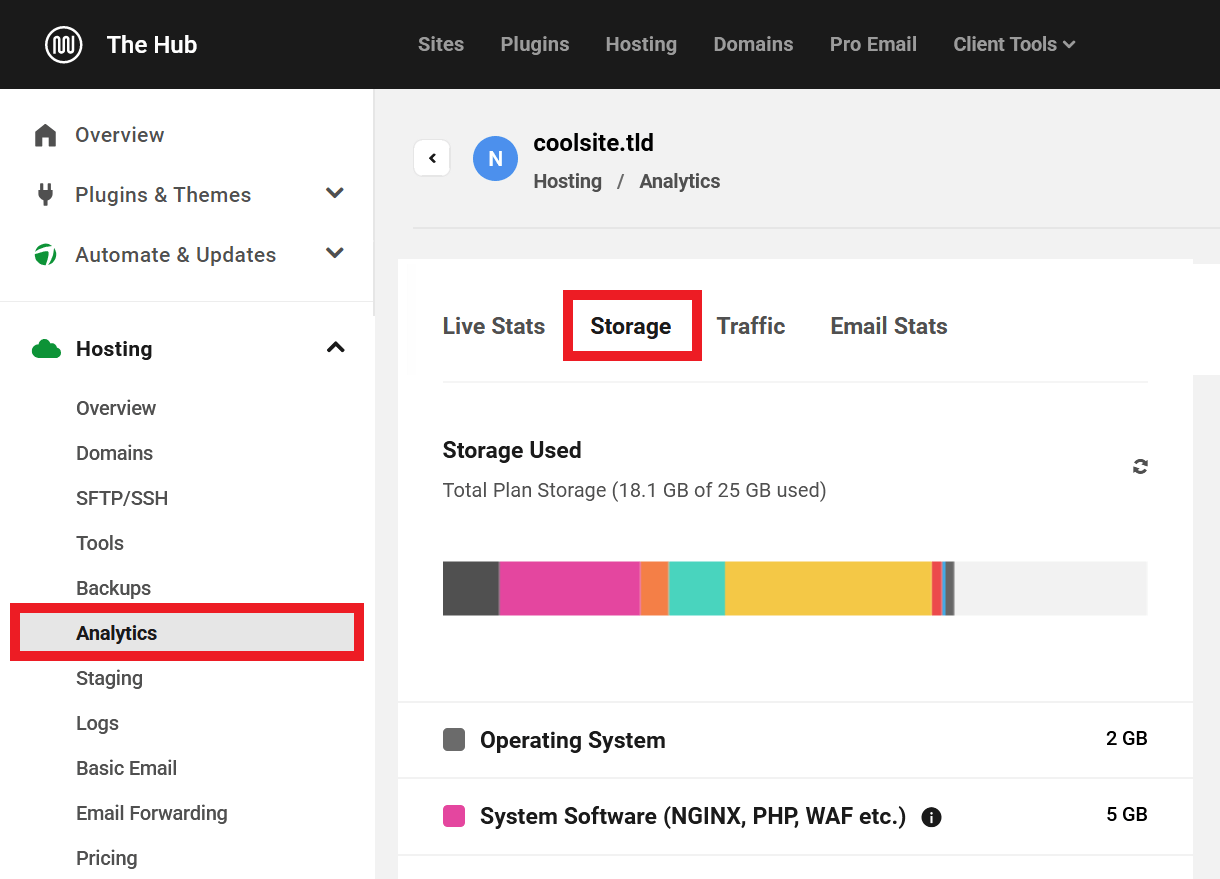Click the blue N site avatar
This screenshot has width=1220, height=879.
[x=495, y=159]
